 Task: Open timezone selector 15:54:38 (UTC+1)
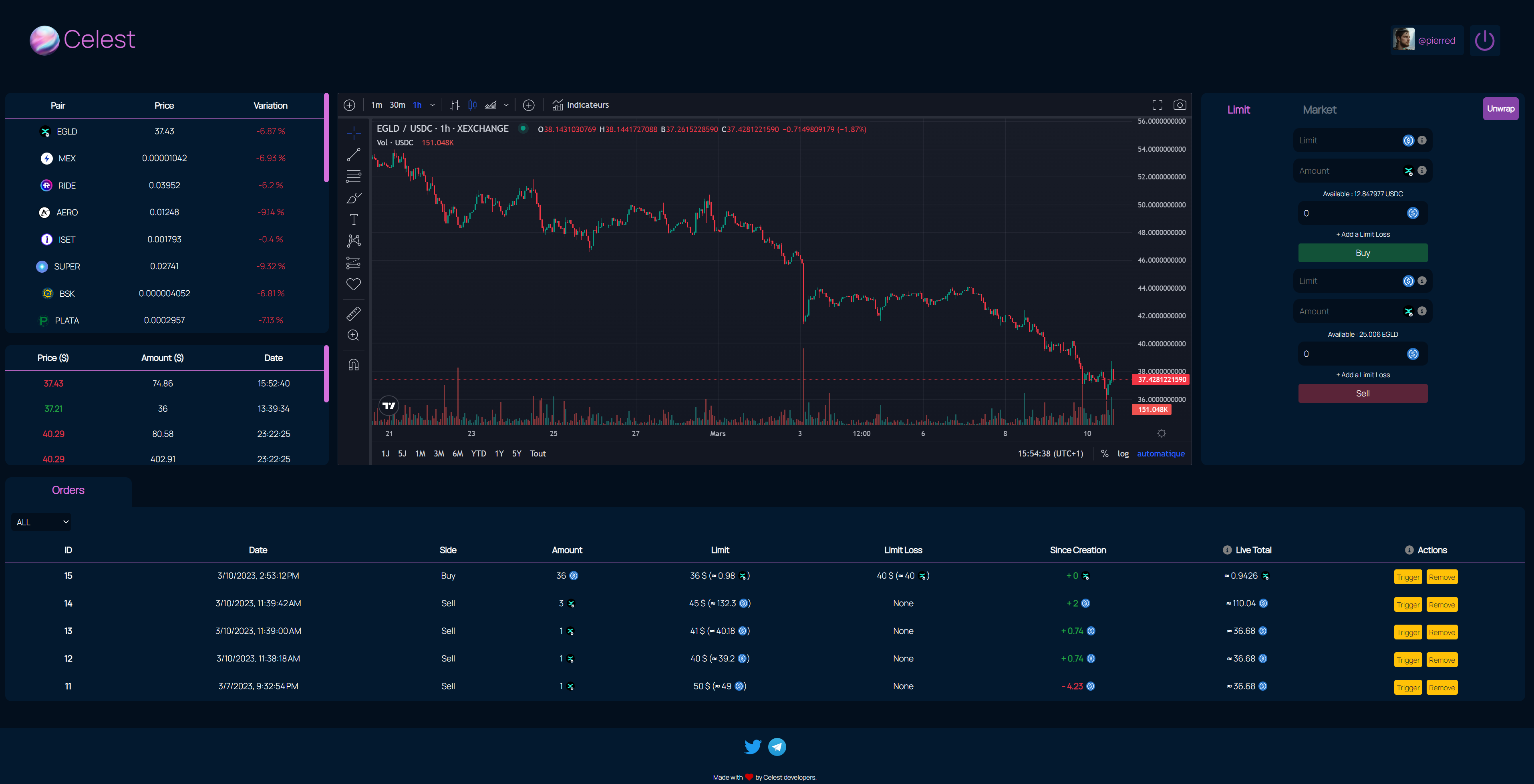tap(1050, 454)
